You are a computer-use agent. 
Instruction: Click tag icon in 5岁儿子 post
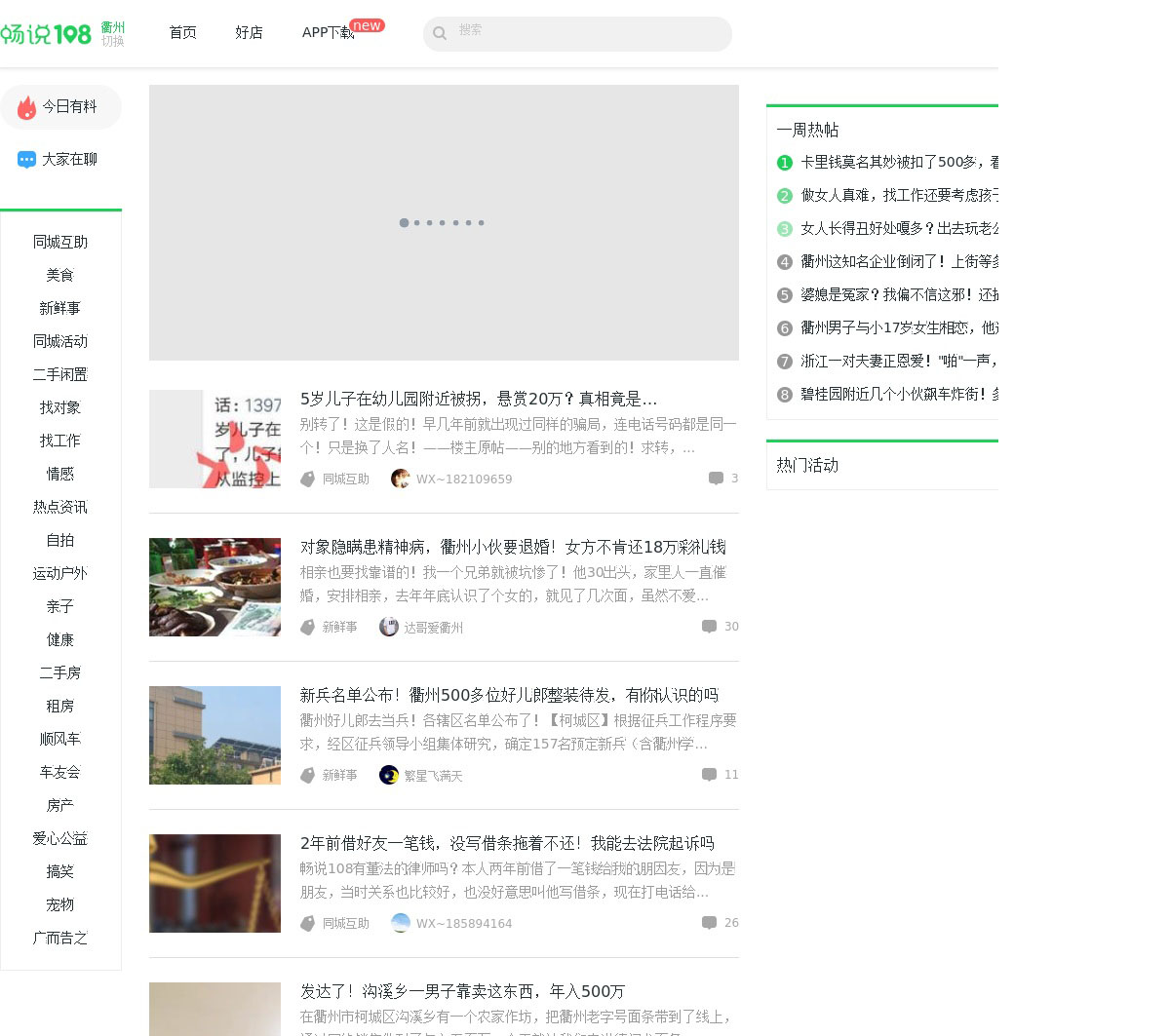[308, 479]
